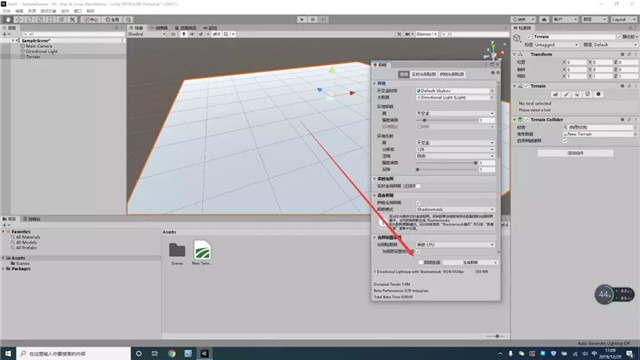The height and width of the screenshot is (360, 640).
Task: Select the Hand tool in toolbar
Action: point(8,20)
